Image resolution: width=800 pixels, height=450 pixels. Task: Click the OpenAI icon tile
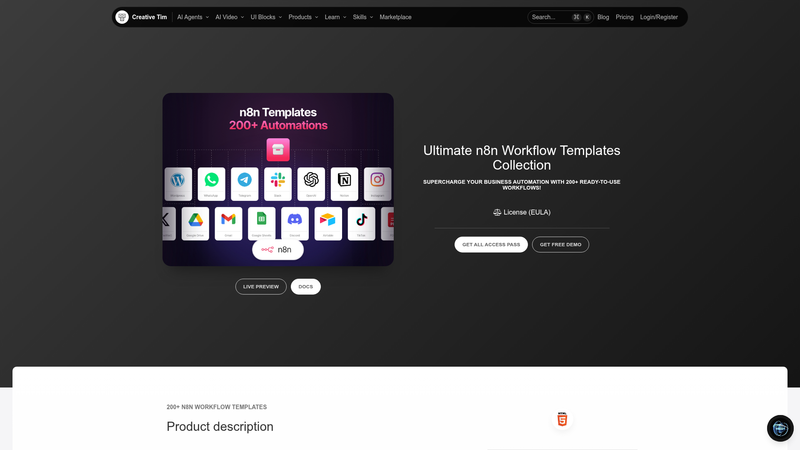tap(311, 184)
